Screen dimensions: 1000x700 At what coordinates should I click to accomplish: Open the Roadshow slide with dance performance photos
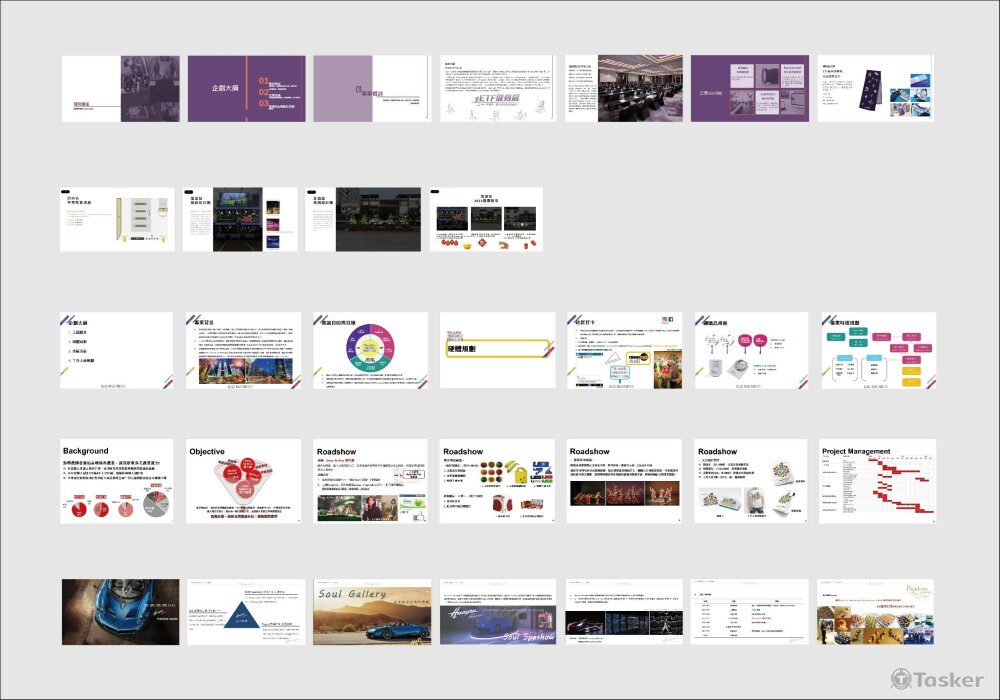click(x=624, y=481)
